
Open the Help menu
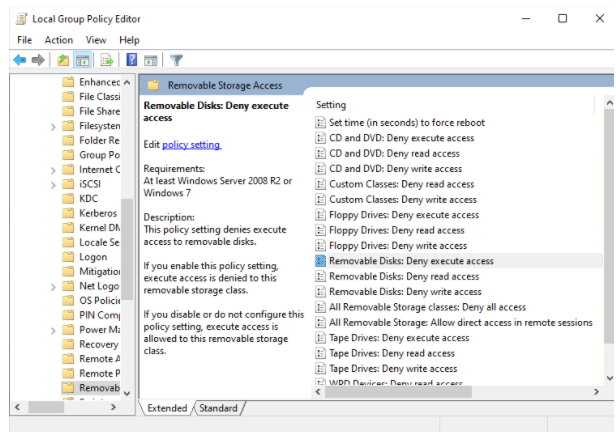click(129, 40)
